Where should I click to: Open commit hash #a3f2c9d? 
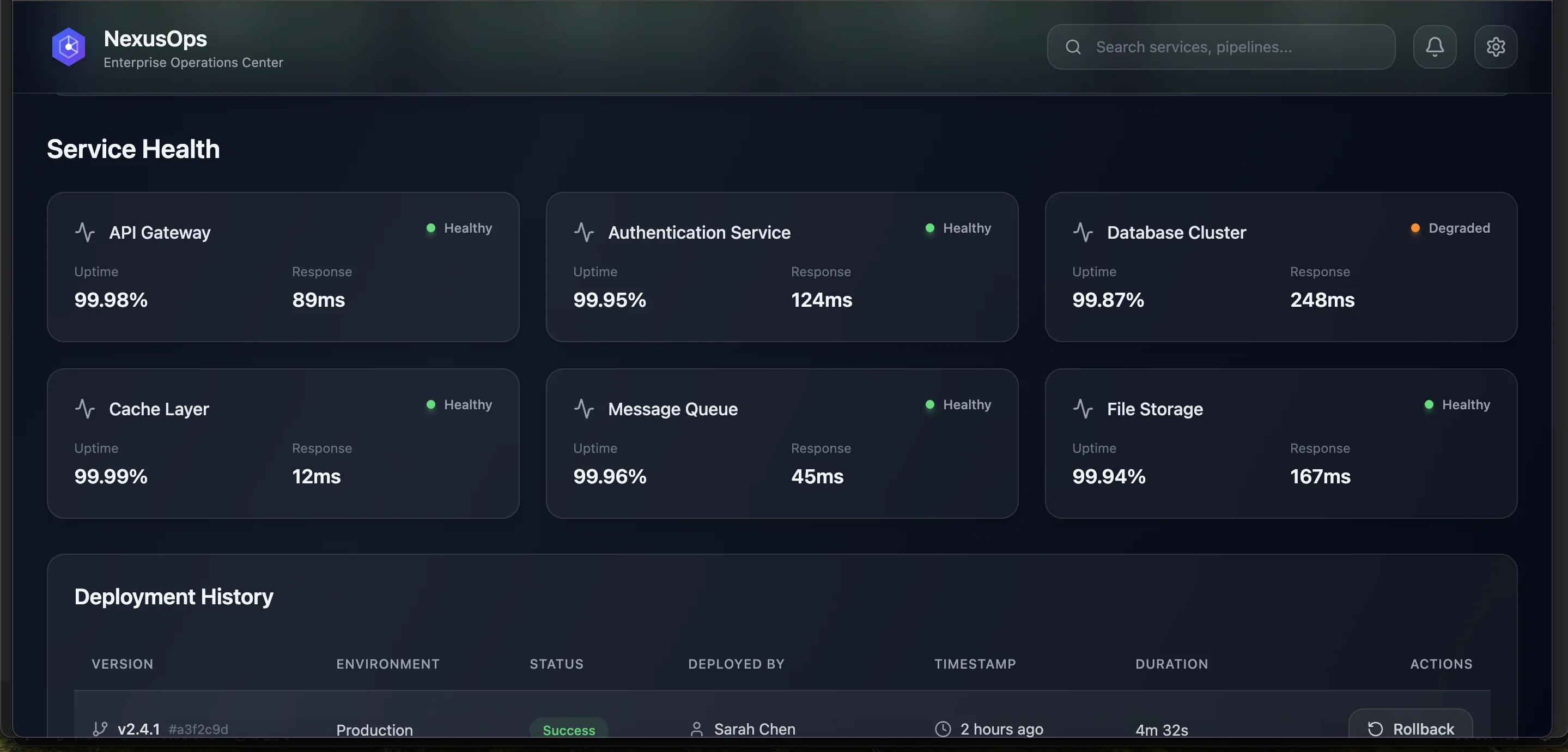click(x=197, y=728)
